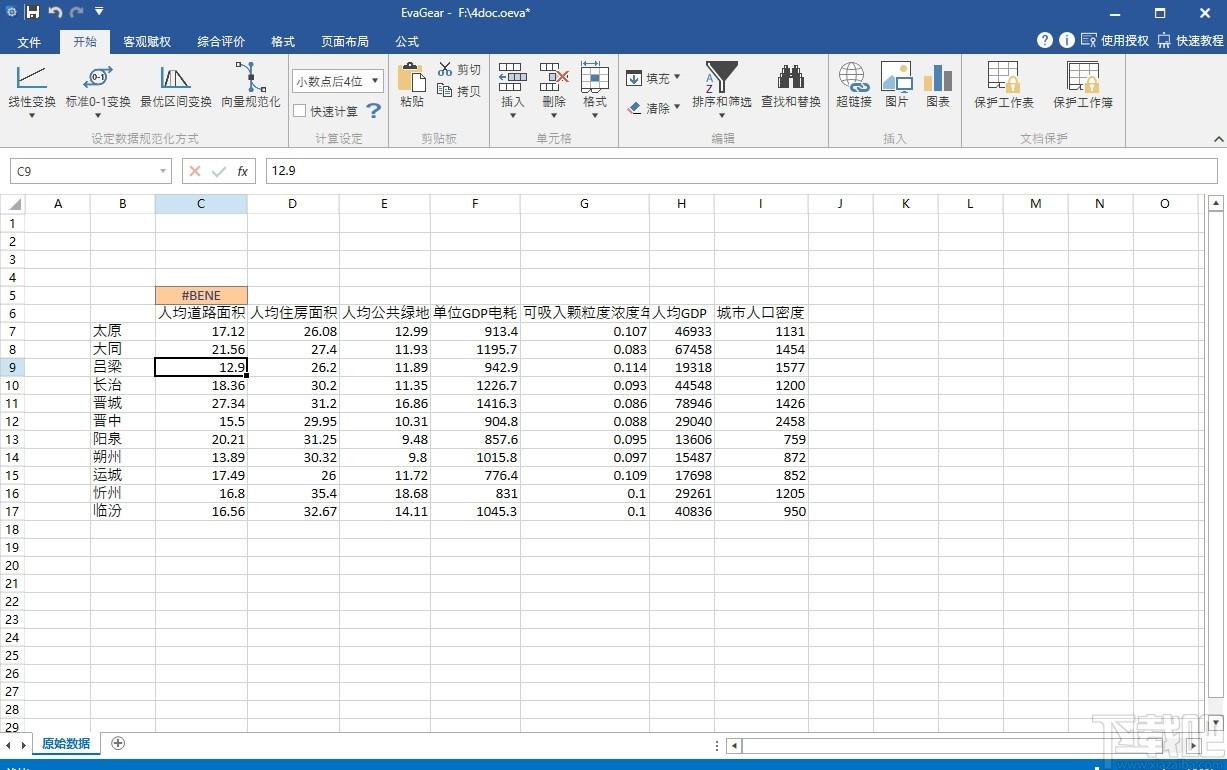Click the fx insert function button
This screenshot has height=770, width=1227.
tap(242, 171)
